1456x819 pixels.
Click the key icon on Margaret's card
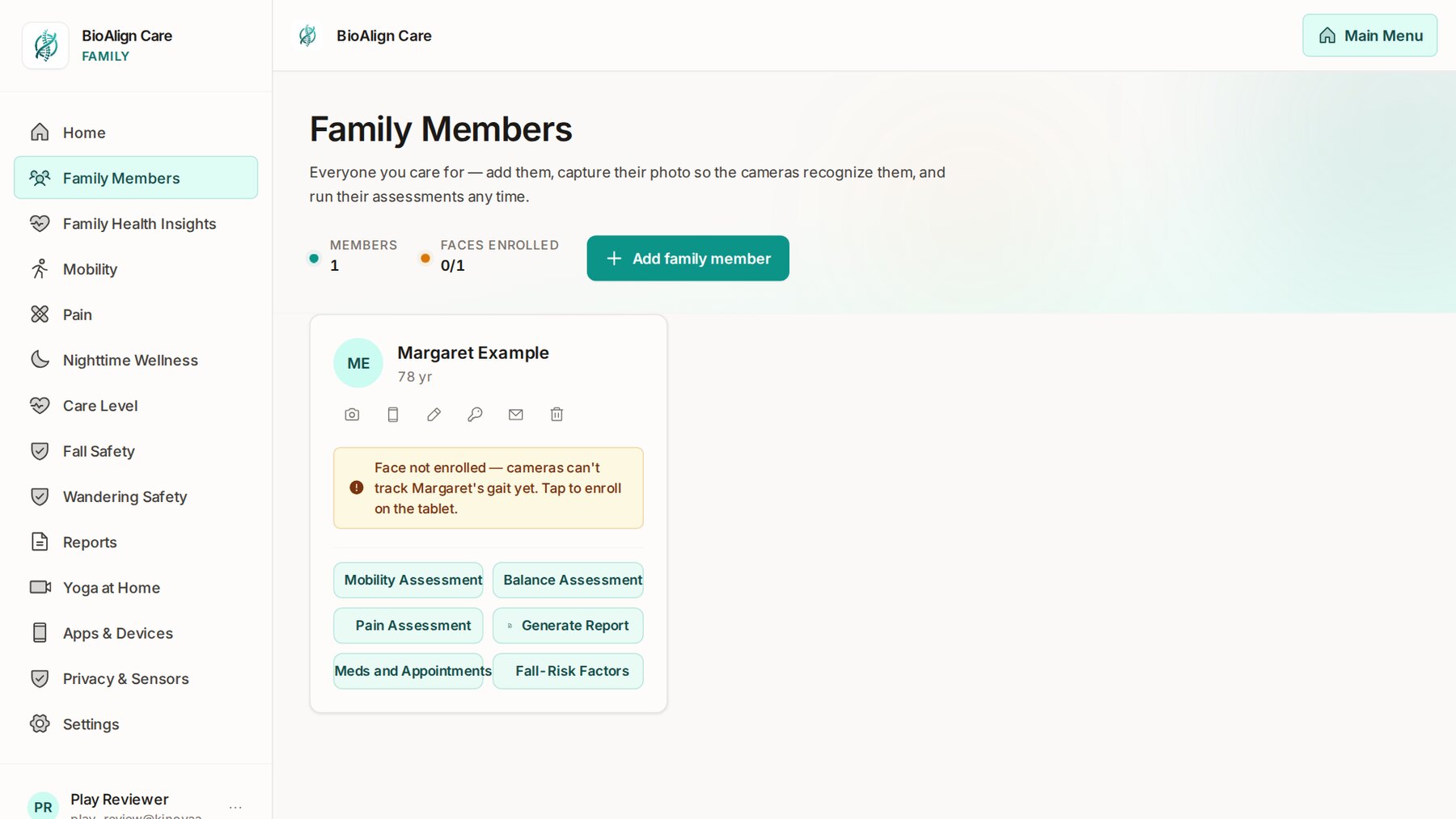point(475,415)
